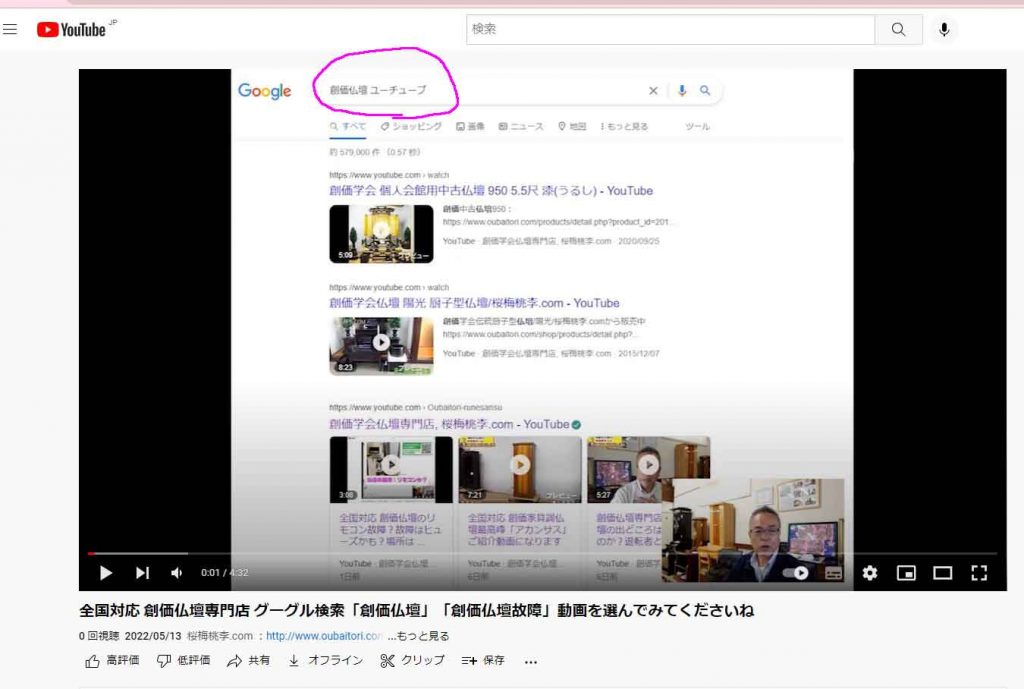This screenshot has height=689, width=1024.
Task: Toggle the autoplay switch
Action: point(796,573)
